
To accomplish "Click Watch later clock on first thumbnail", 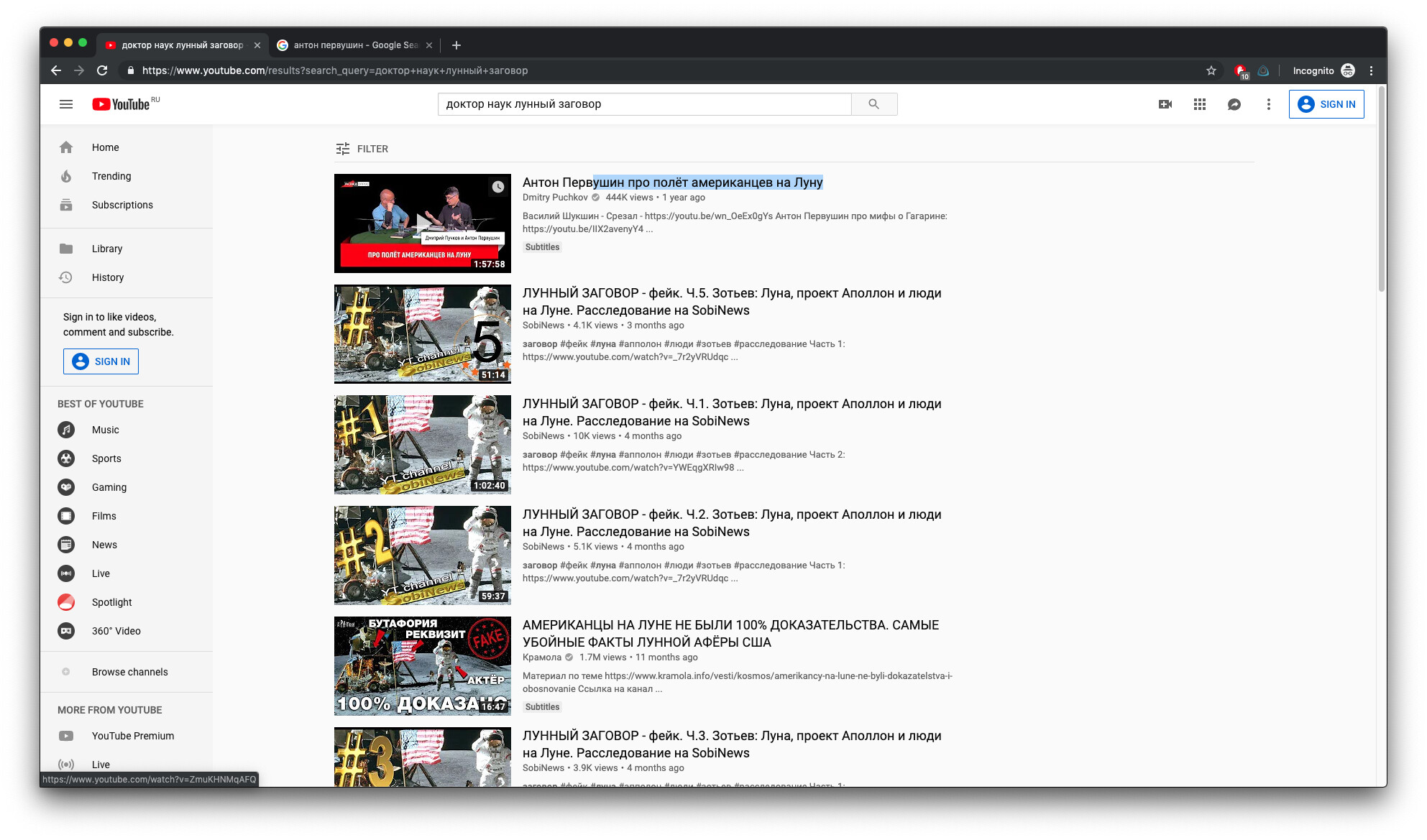I will tap(498, 187).
